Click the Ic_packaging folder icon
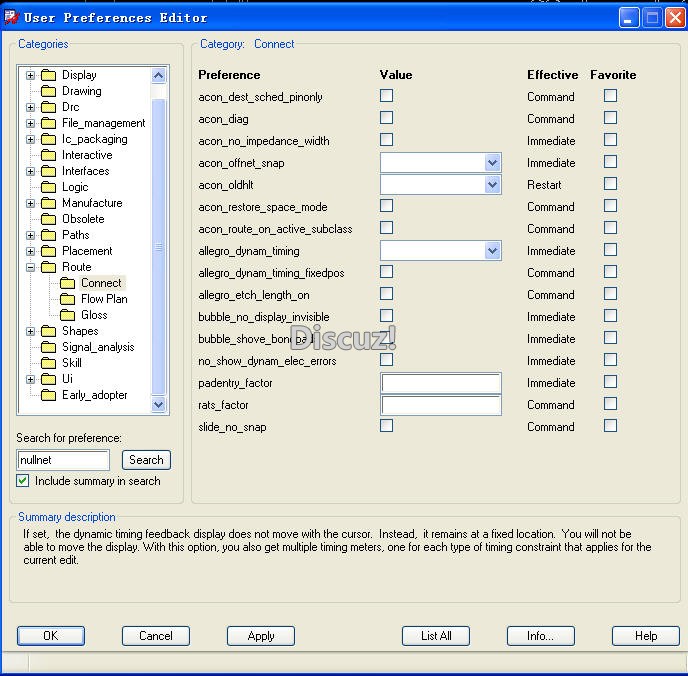The height and width of the screenshot is (676, 688). [49, 139]
